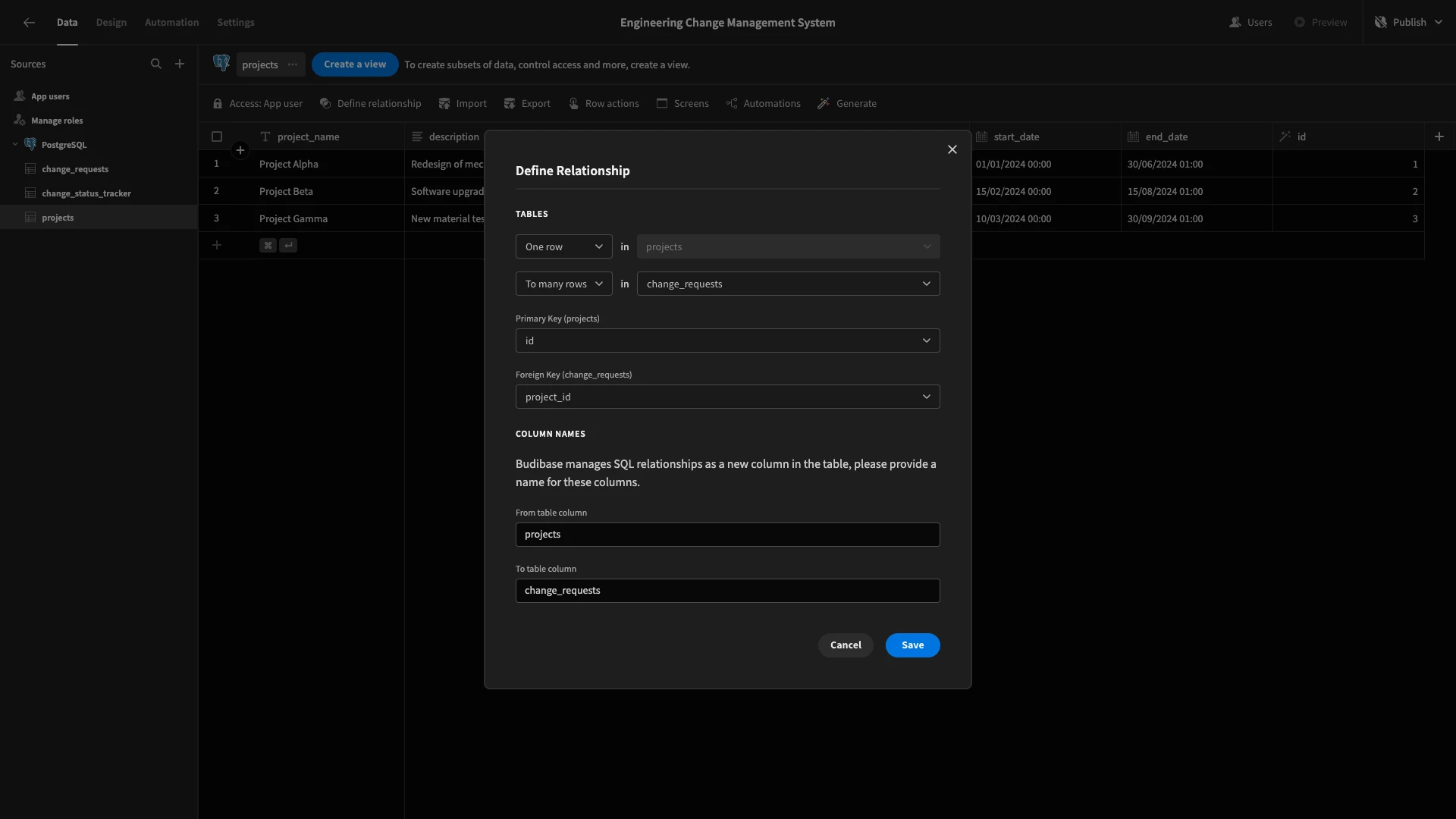The height and width of the screenshot is (819, 1456).
Task: Click the Users people icon in header
Action: click(x=1235, y=23)
